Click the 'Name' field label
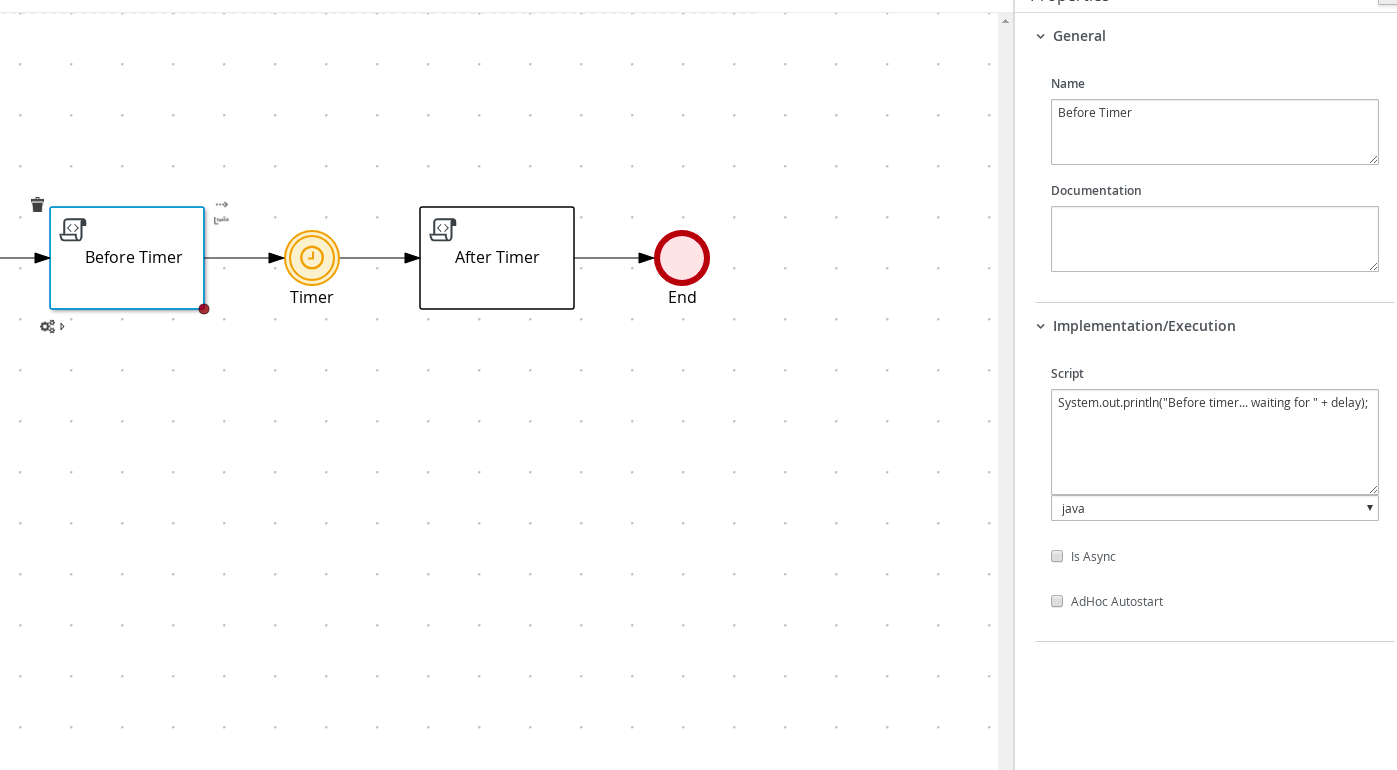The width and height of the screenshot is (1397, 770). pos(1068,84)
